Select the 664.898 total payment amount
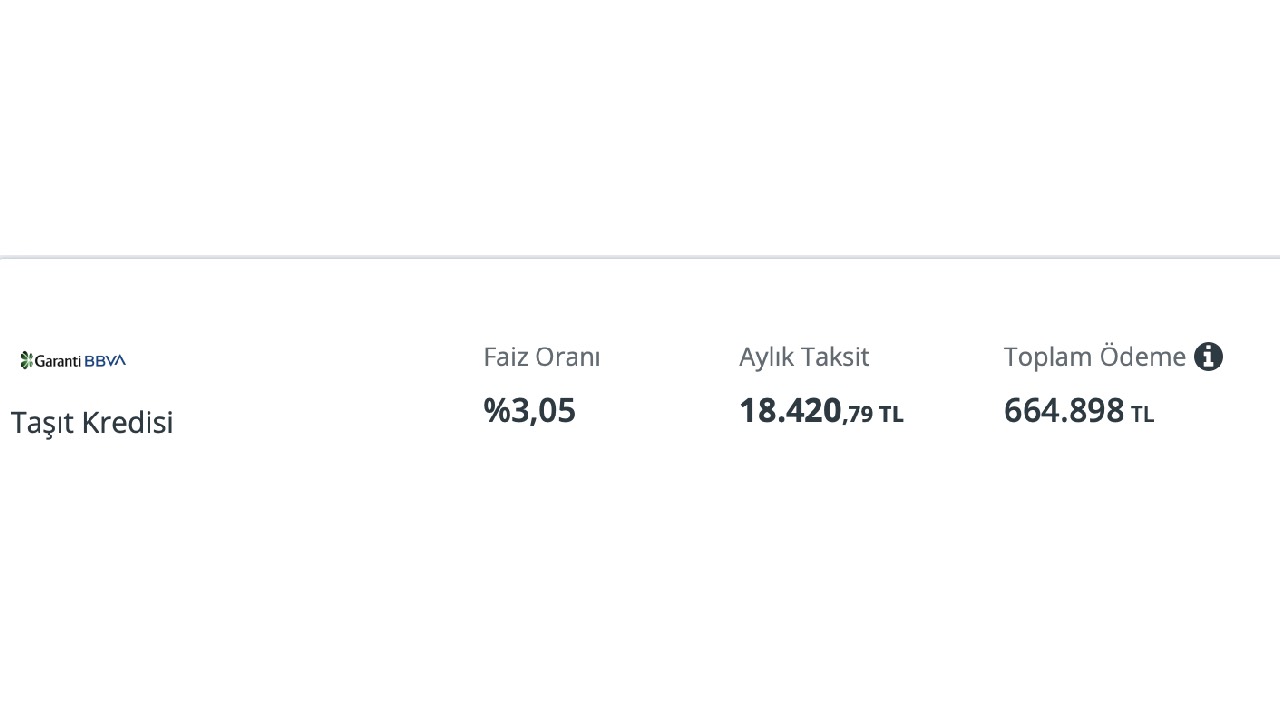This screenshot has height=720, width=1280. (x=1064, y=410)
